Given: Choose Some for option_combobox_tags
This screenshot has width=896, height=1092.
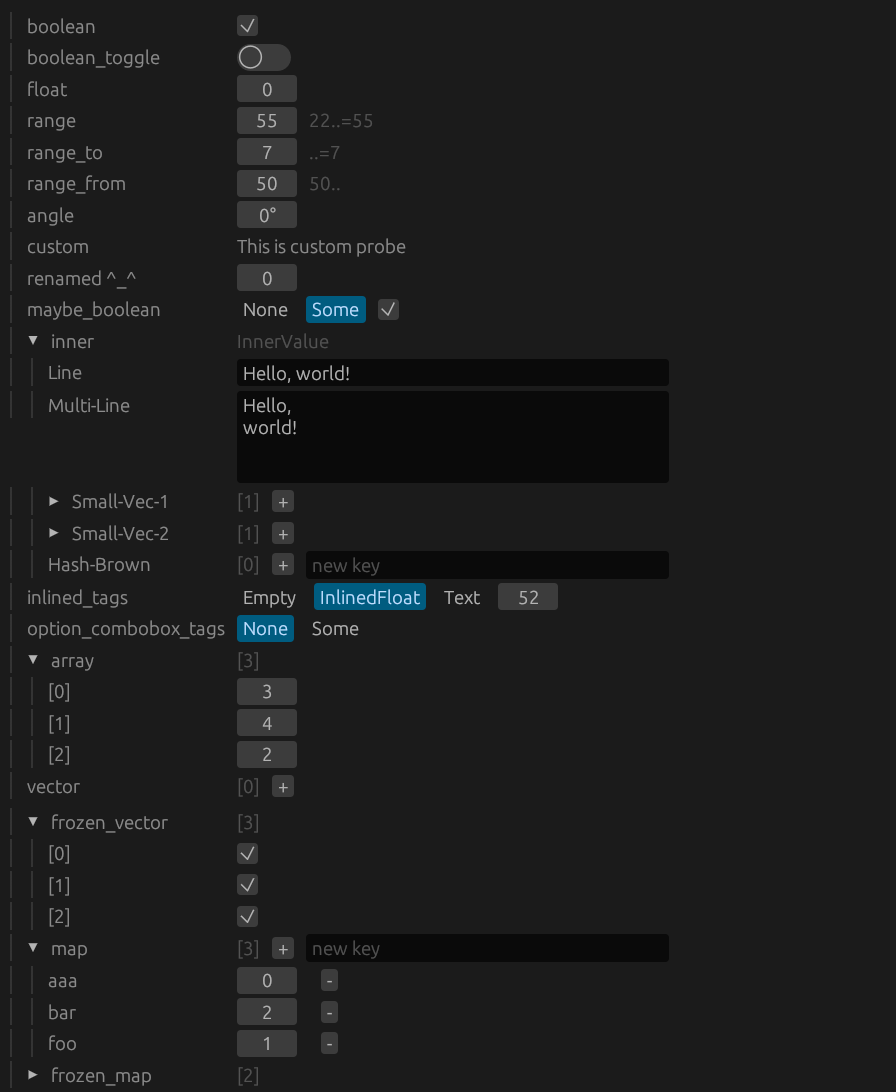Looking at the screenshot, I should click(x=335, y=629).
